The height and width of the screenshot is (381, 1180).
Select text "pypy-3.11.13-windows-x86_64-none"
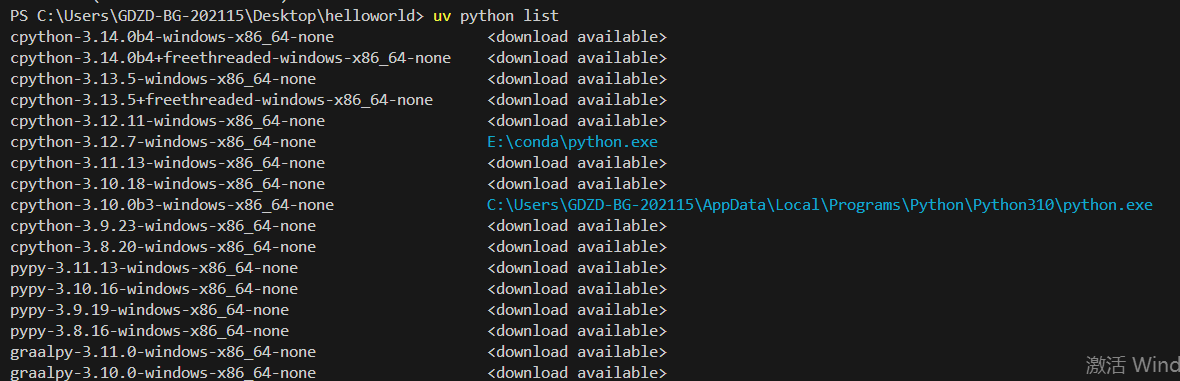pyautogui.click(x=154, y=268)
